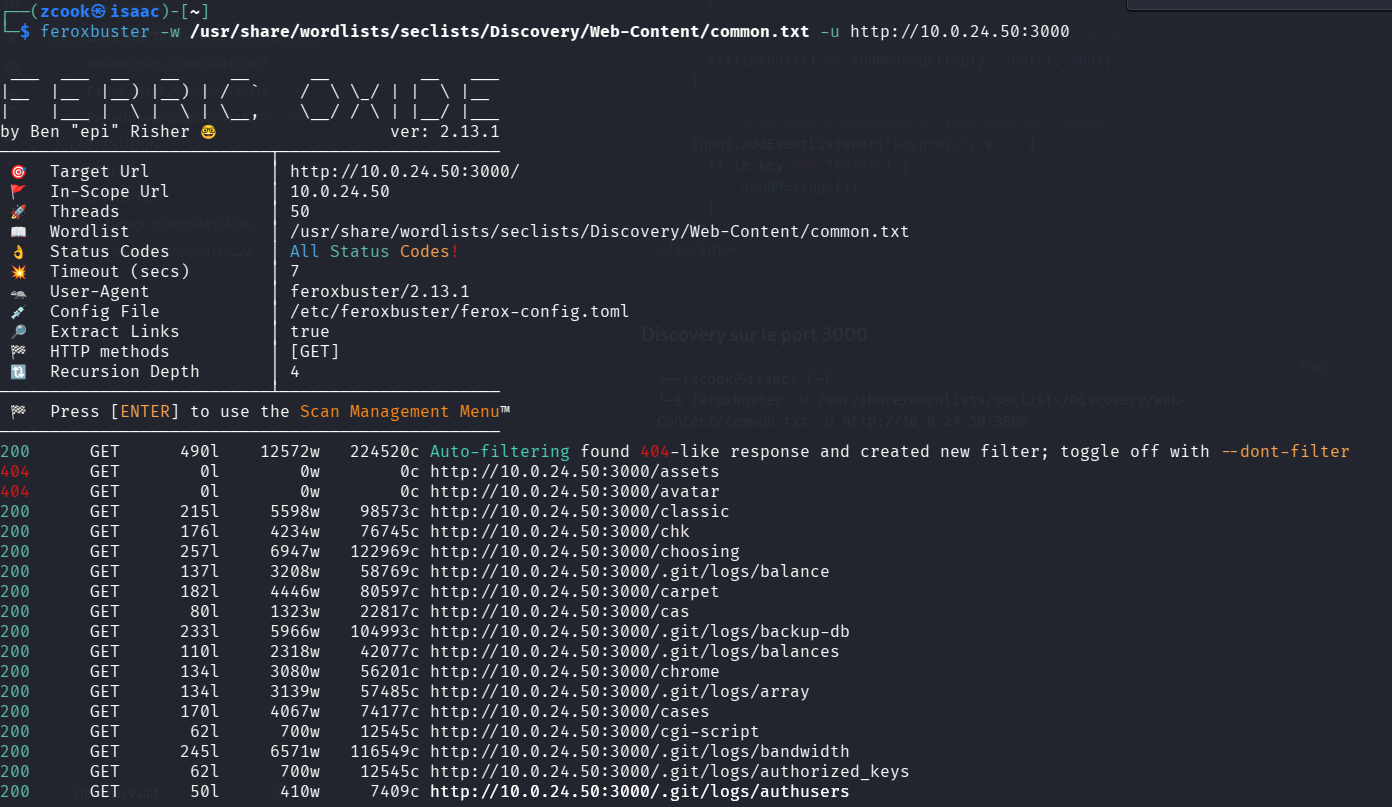Click the 'ver: 2.13.1' version text
This screenshot has width=1392, height=807.
point(445,132)
